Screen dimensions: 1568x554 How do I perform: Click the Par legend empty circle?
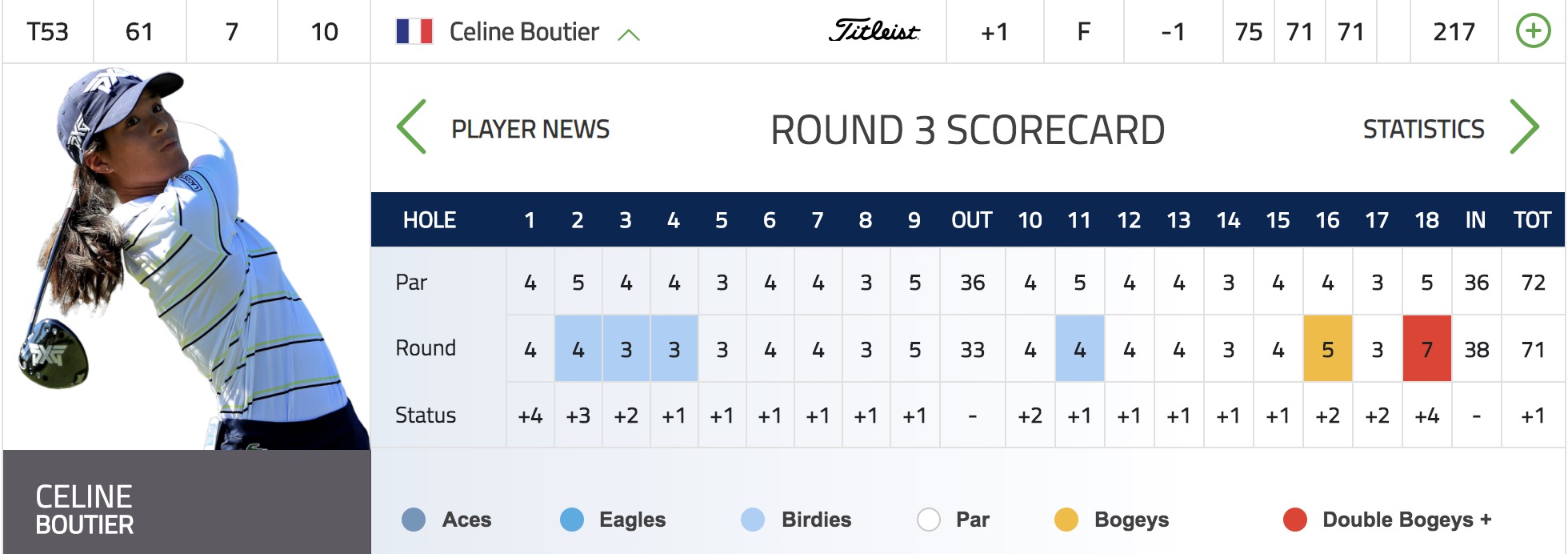point(929,520)
